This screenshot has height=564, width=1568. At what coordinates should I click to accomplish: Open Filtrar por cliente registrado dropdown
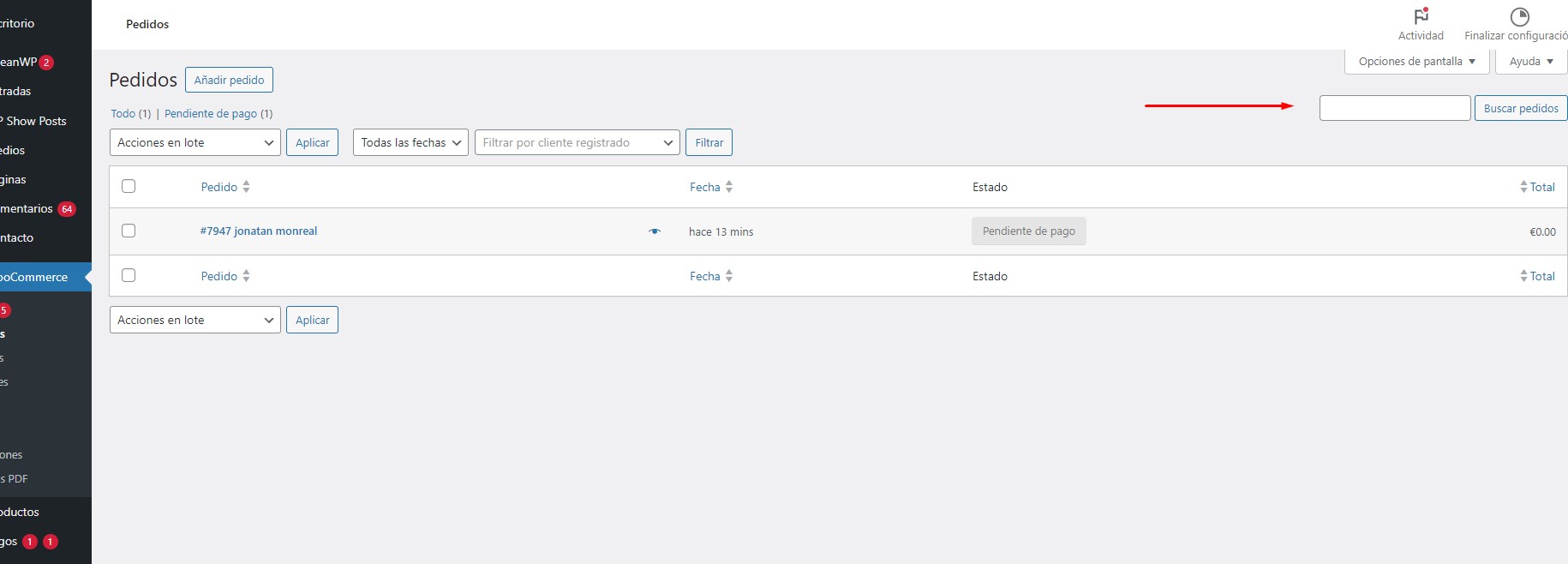(x=577, y=142)
